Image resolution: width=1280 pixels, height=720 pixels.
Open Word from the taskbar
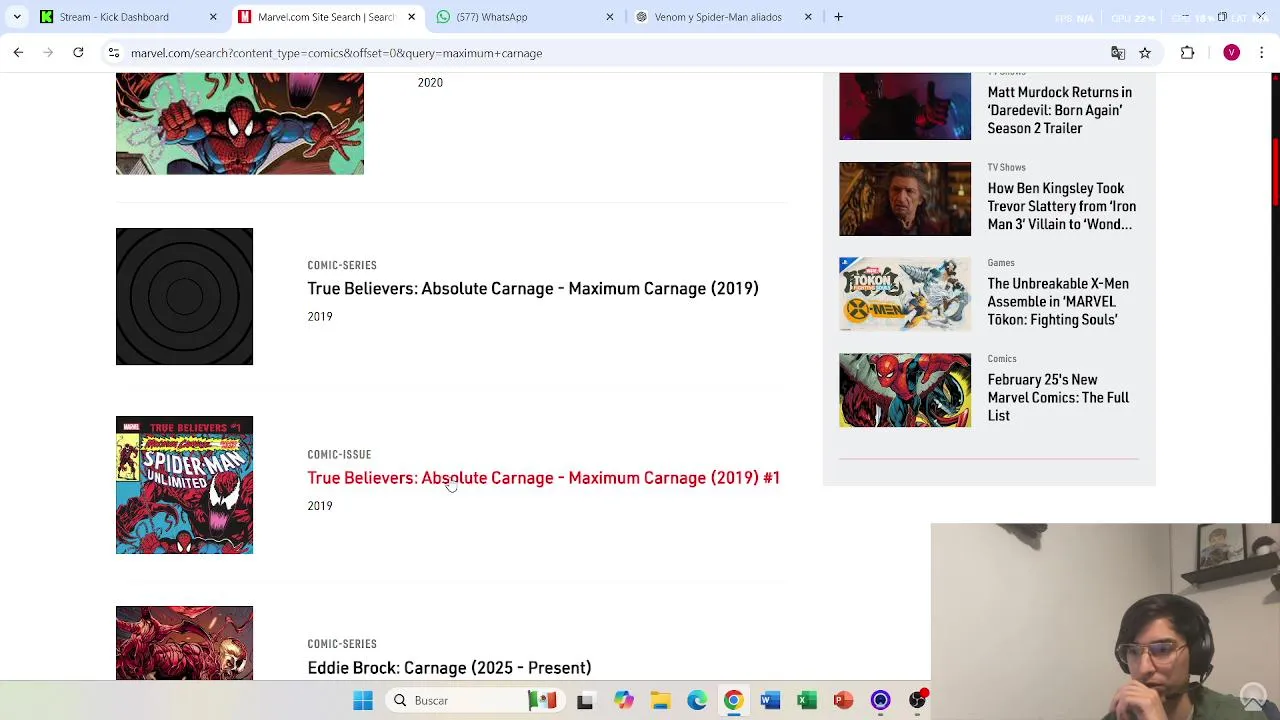(x=770, y=701)
